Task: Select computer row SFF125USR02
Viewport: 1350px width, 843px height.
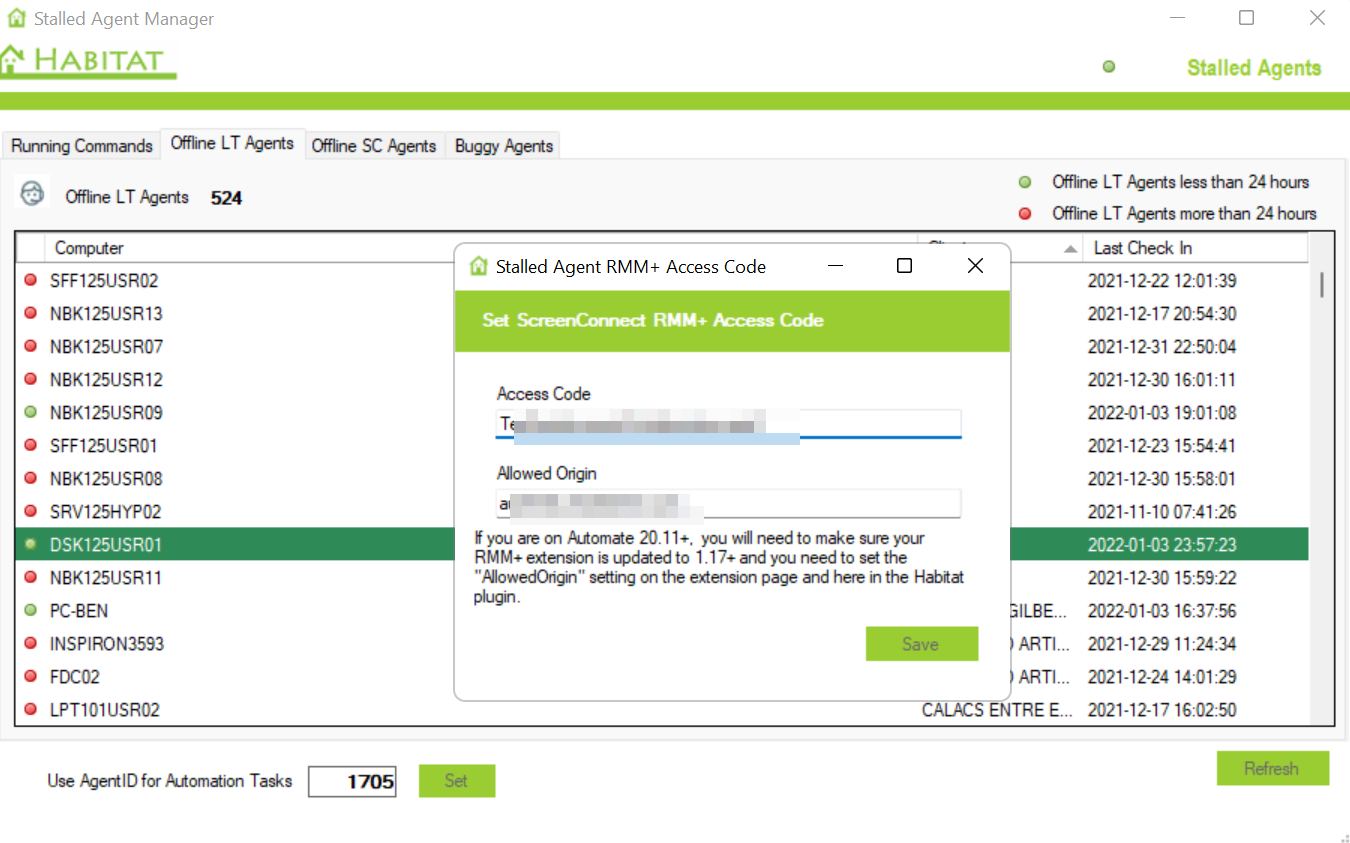Action: tap(104, 281)
